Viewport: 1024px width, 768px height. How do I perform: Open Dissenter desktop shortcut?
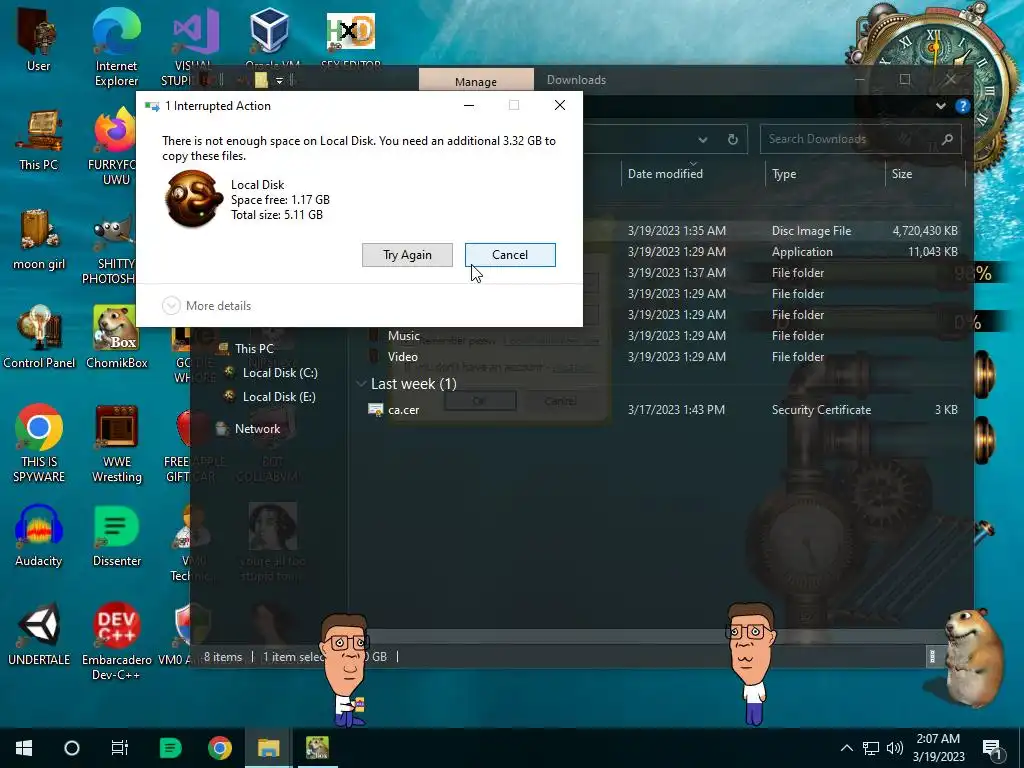tap(116, 536)
